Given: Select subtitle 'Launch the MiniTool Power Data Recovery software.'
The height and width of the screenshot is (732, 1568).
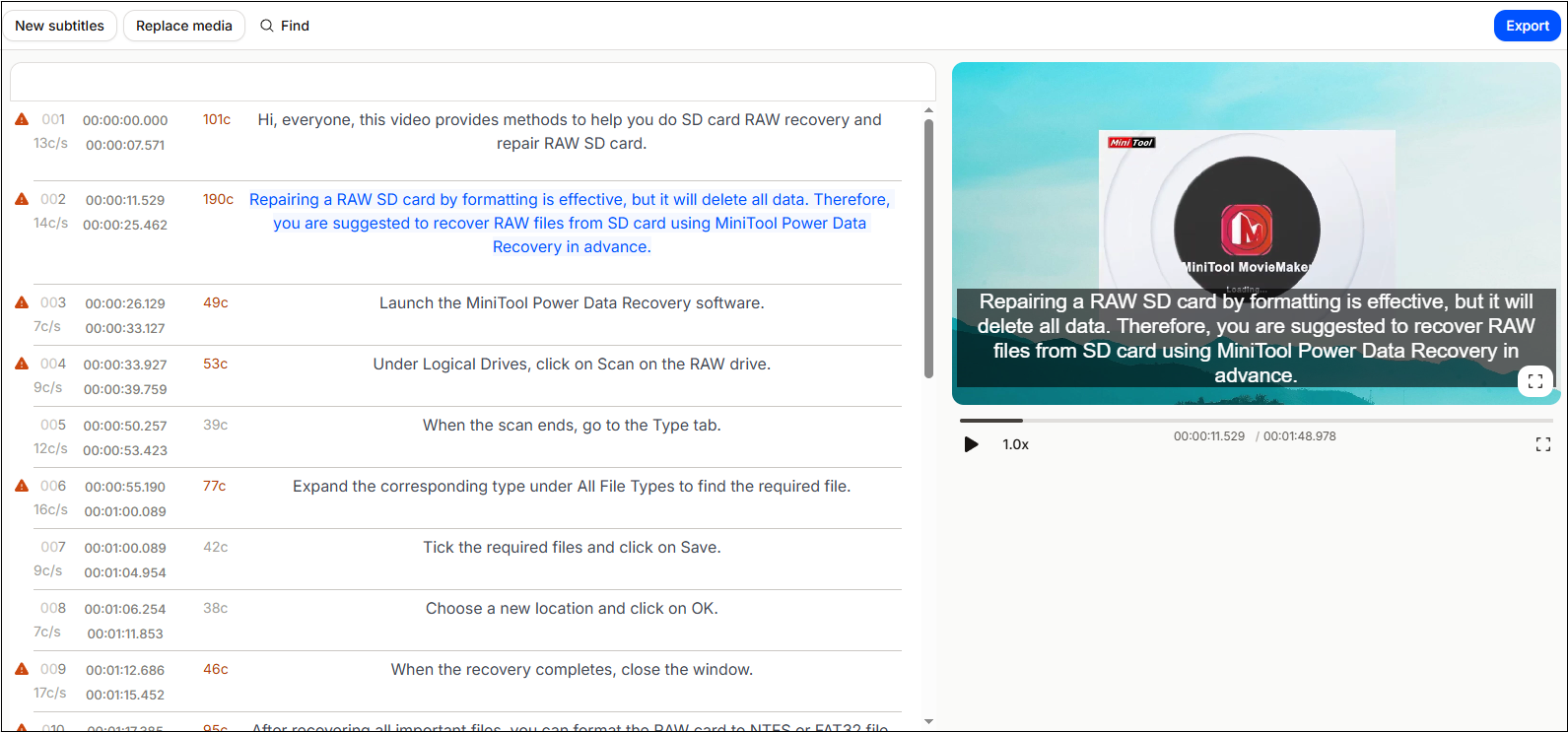Looking at the screenshot, I should 572,302.
